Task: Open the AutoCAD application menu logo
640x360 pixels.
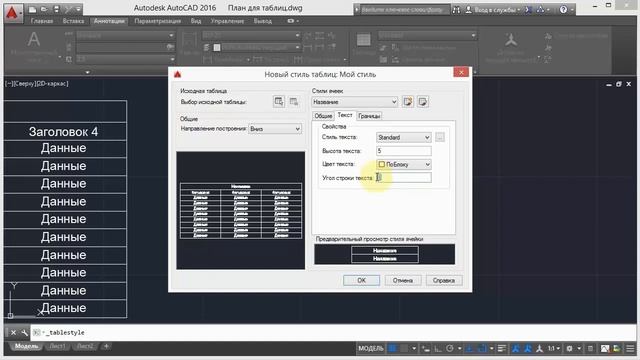Action: (13, 13)
